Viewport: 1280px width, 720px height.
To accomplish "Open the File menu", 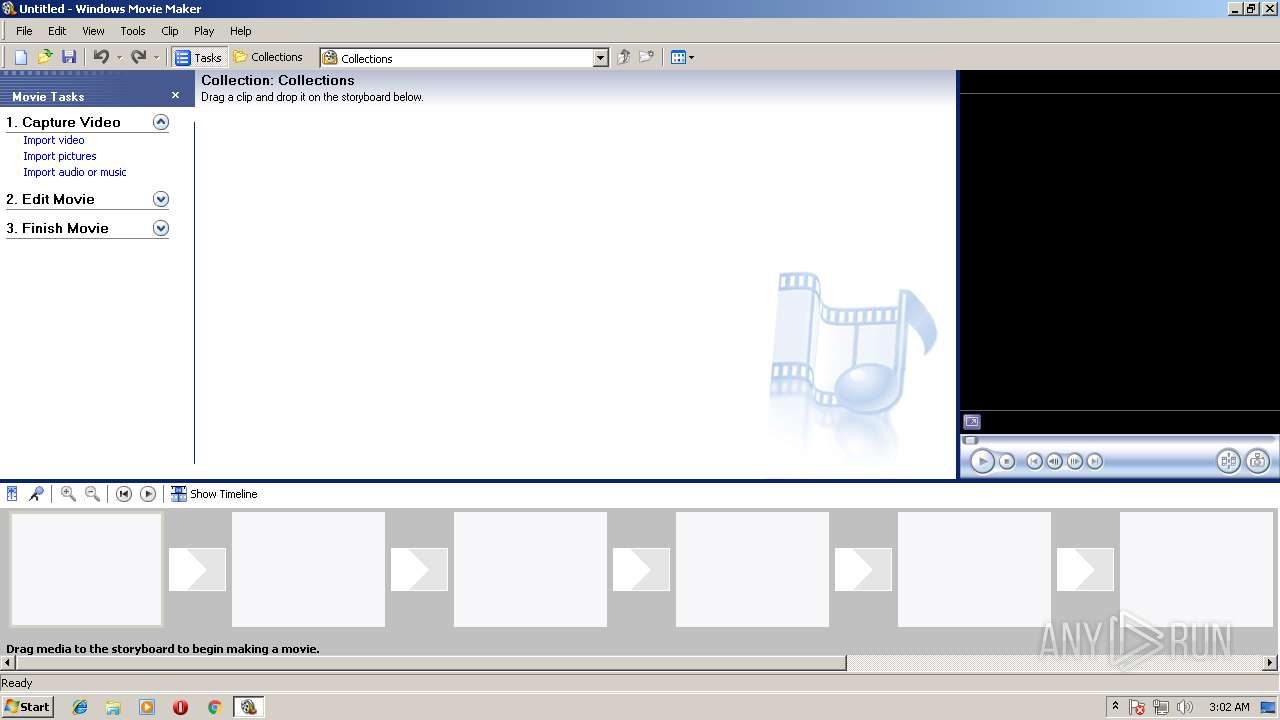I will click(24, 31).
